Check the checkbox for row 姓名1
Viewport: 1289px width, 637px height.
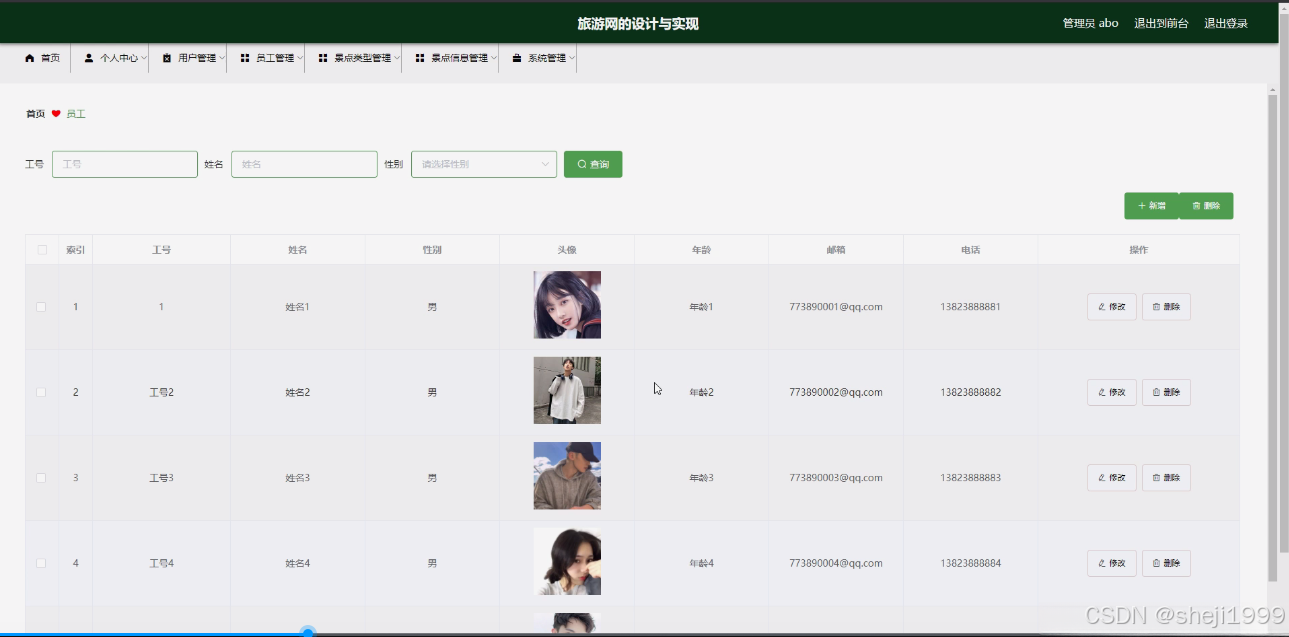pyautogui.click(x=41, y=307)
